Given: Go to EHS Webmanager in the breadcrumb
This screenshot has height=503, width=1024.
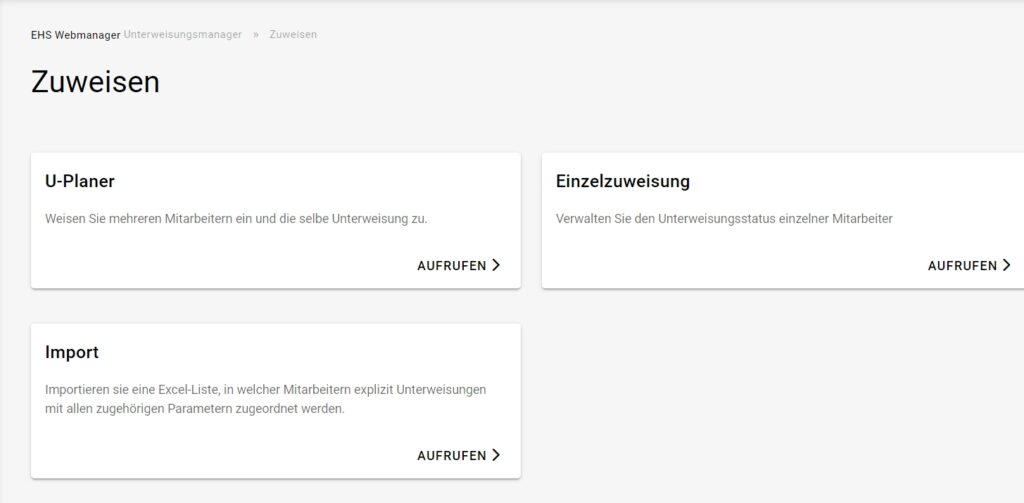Looking at the screenshot, I should click(75, 35).
